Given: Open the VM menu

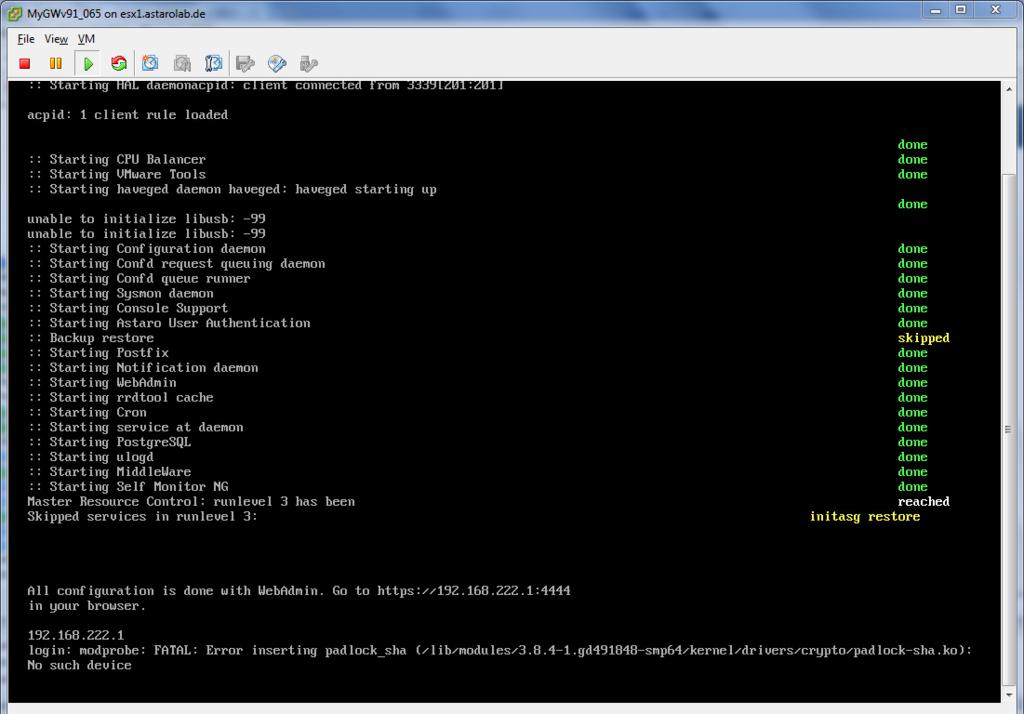Looking at the screenshot, I should pyautogui.click(x=86, y=39).
